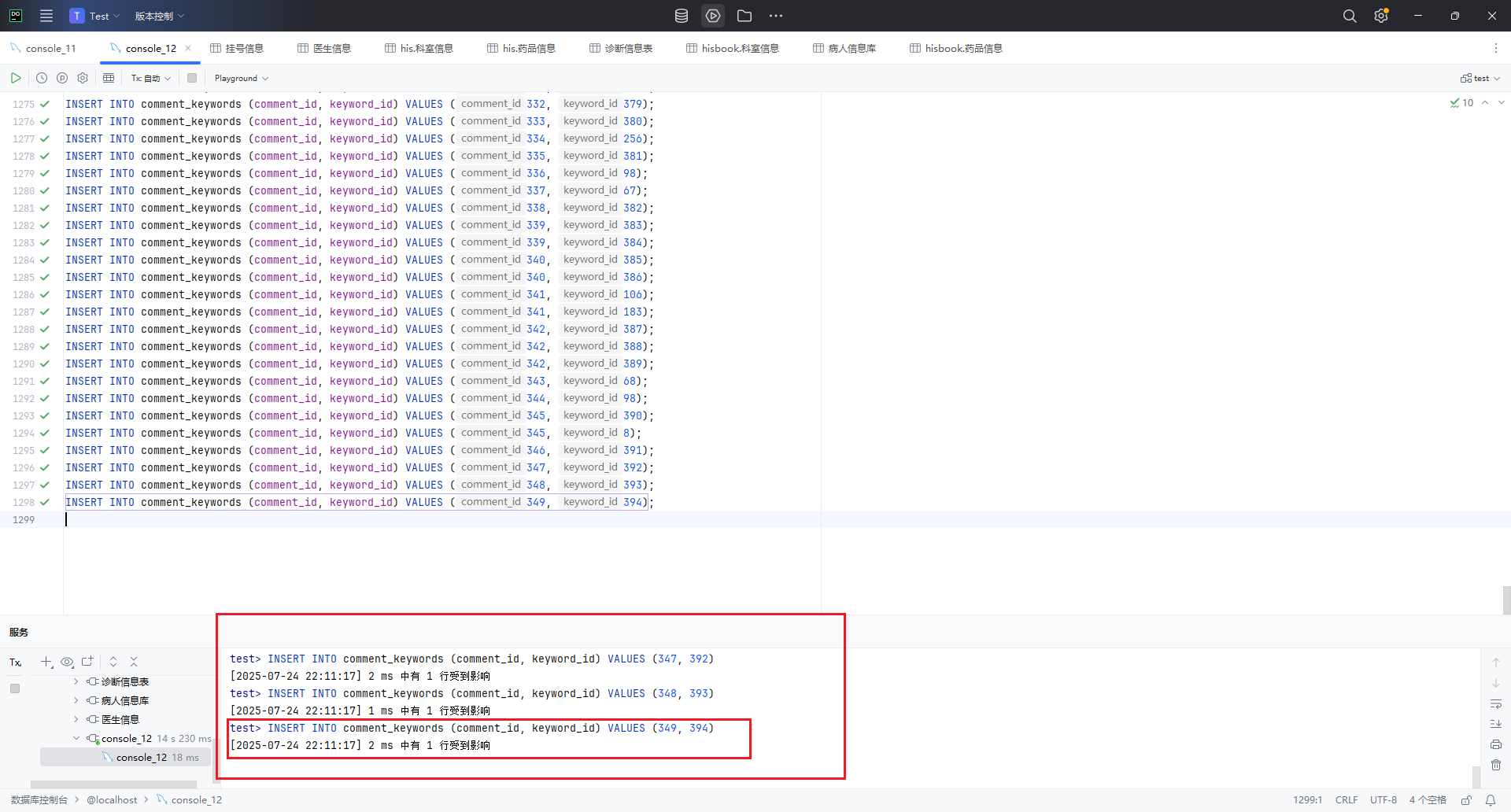Toggle the view parameters 'p' icon

coord(62,78)
